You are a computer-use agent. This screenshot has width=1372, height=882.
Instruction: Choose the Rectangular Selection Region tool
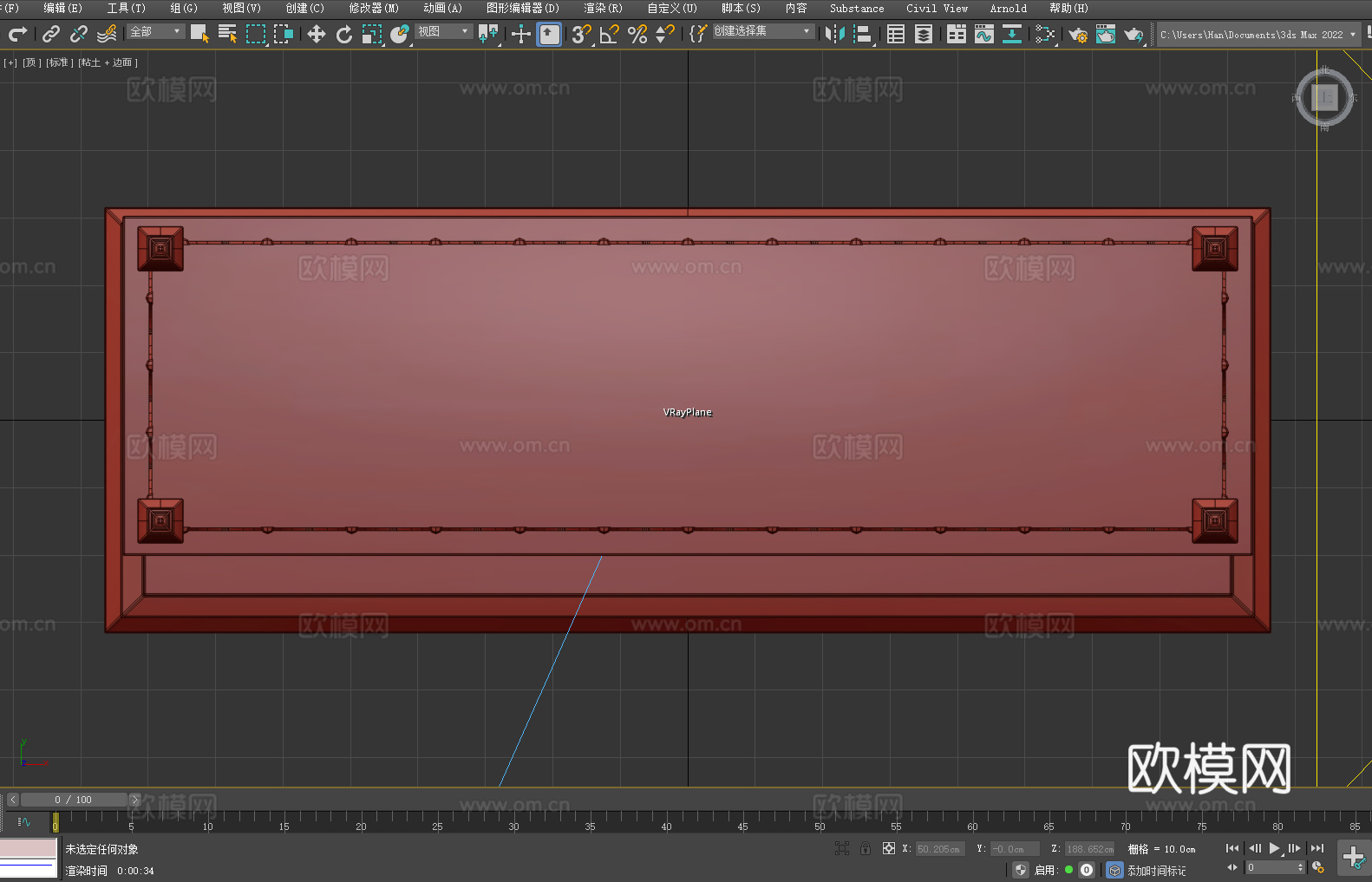pos(256,34)
